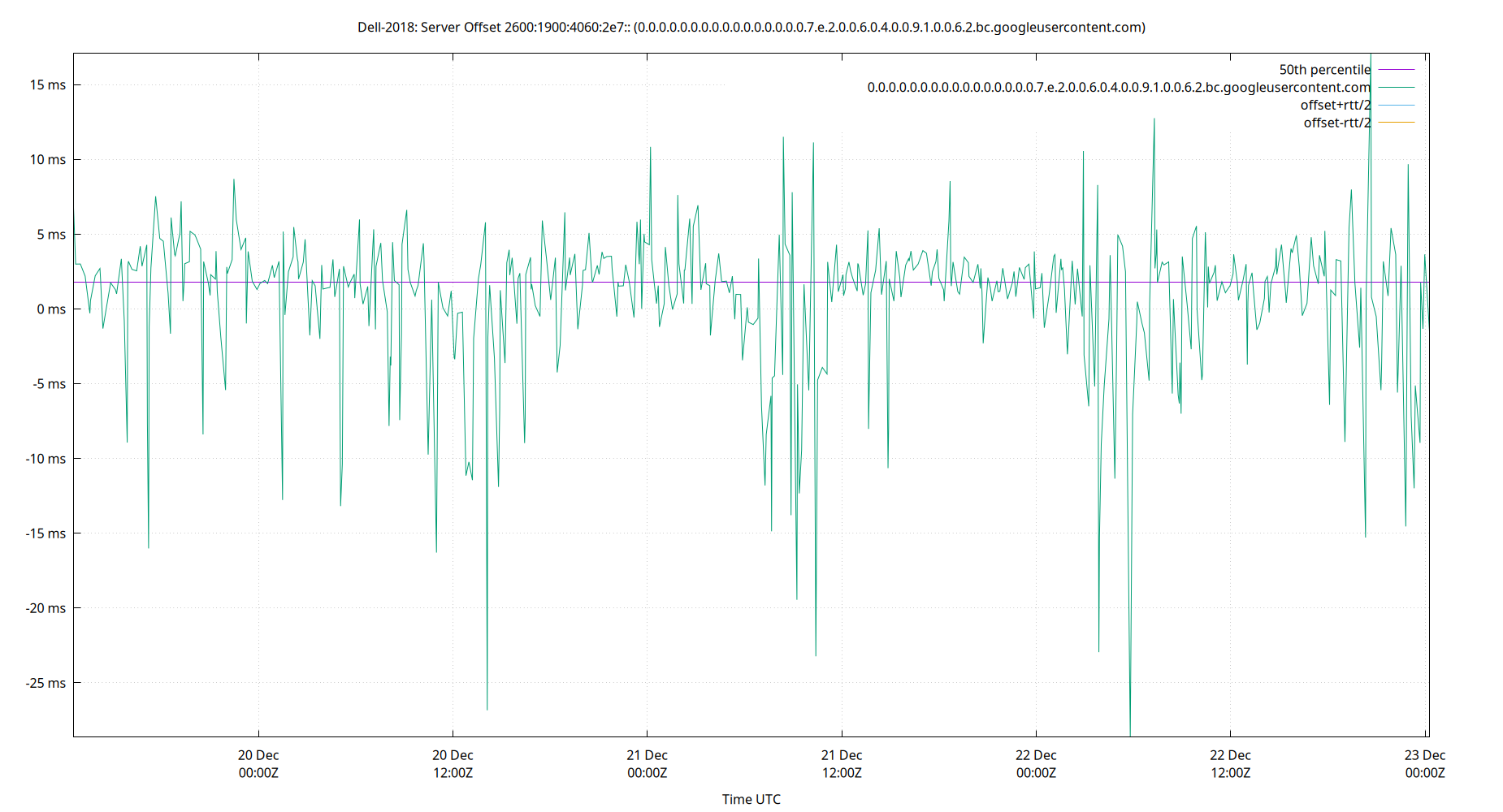Select the 50th percentile legend entry
Screen dimensions: 1503x812
click(x=1325, y=69)
